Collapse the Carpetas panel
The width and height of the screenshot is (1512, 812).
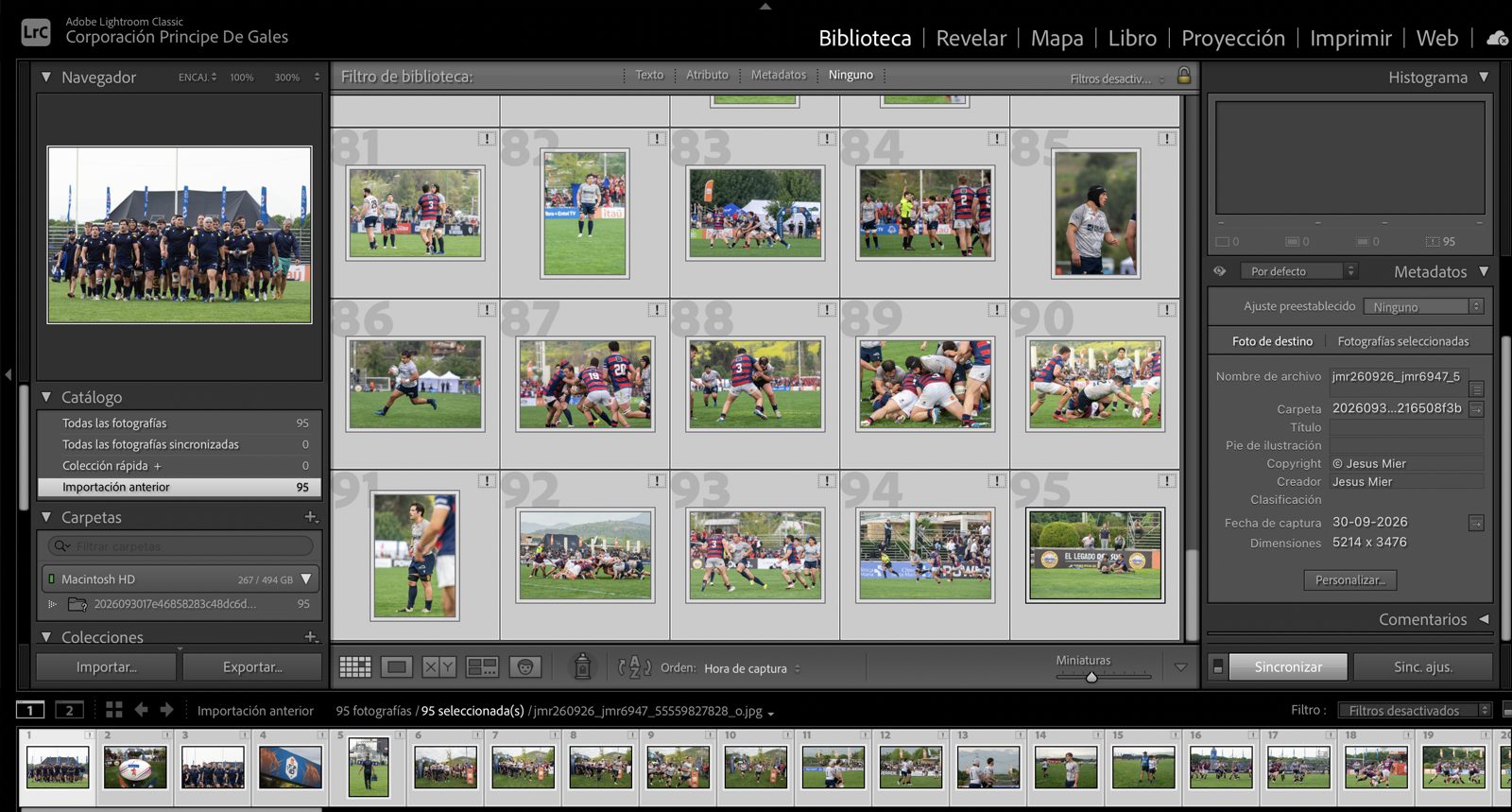point(46,517)
